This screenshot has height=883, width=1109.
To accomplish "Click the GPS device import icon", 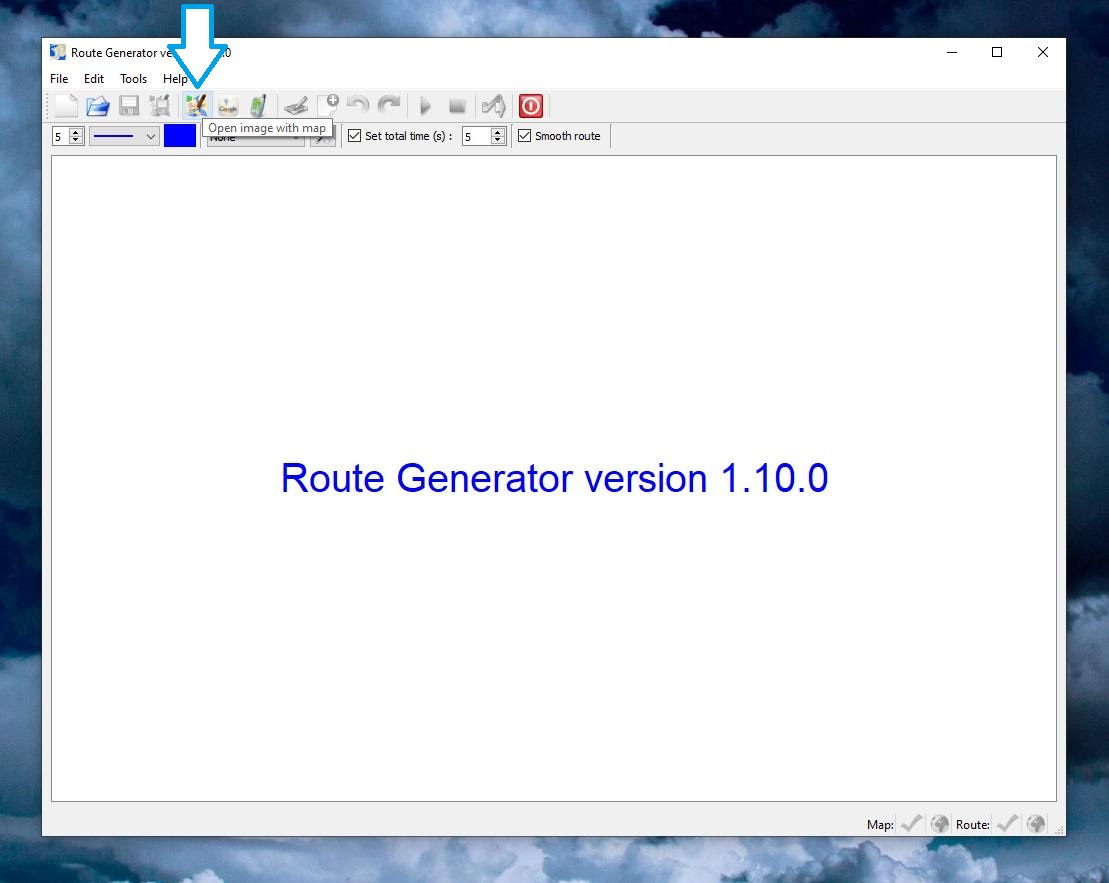I will (x=258, y=106).
